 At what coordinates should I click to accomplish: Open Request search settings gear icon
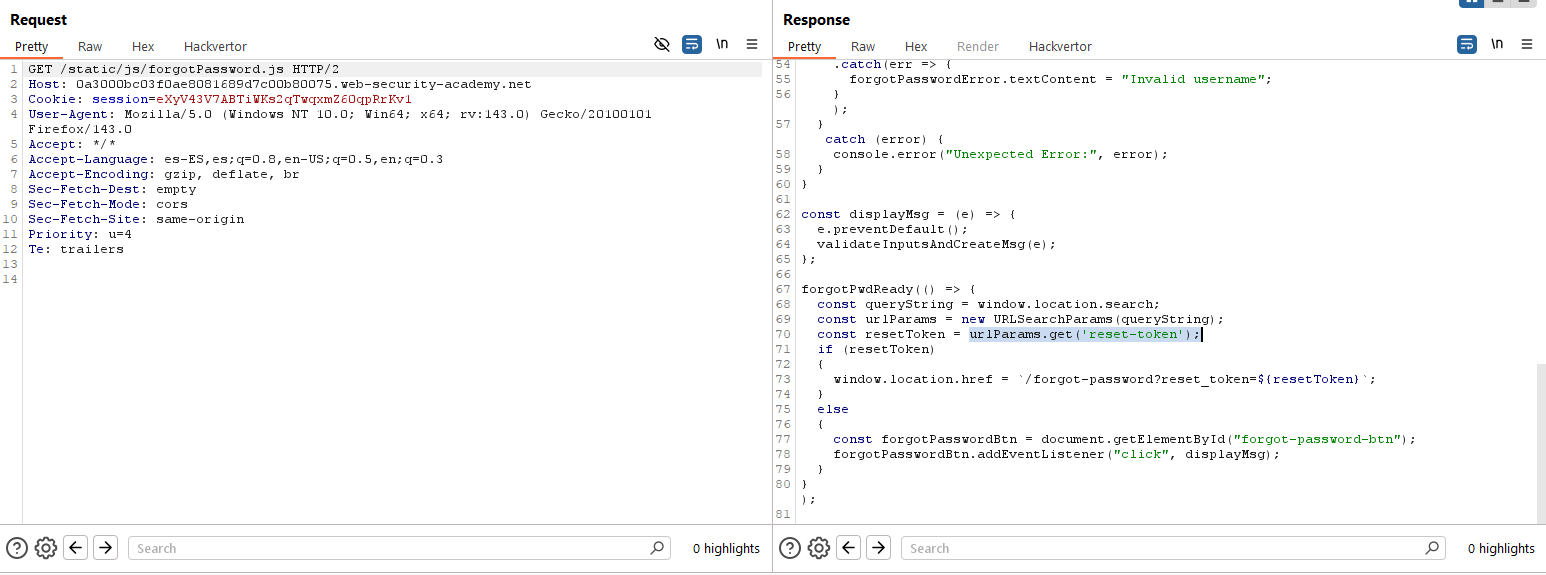45,548
